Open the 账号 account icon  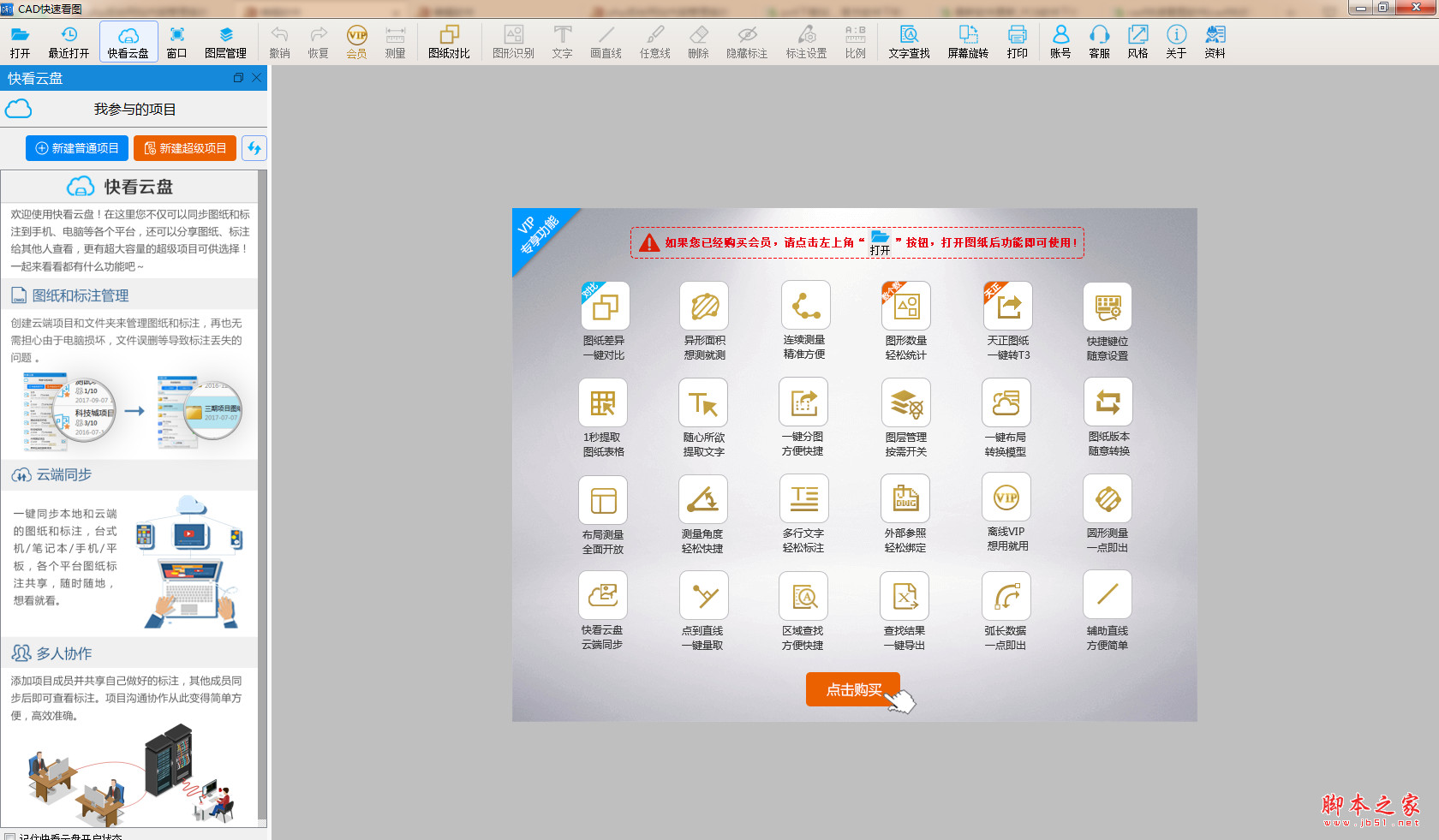[x=1060, y=41]
